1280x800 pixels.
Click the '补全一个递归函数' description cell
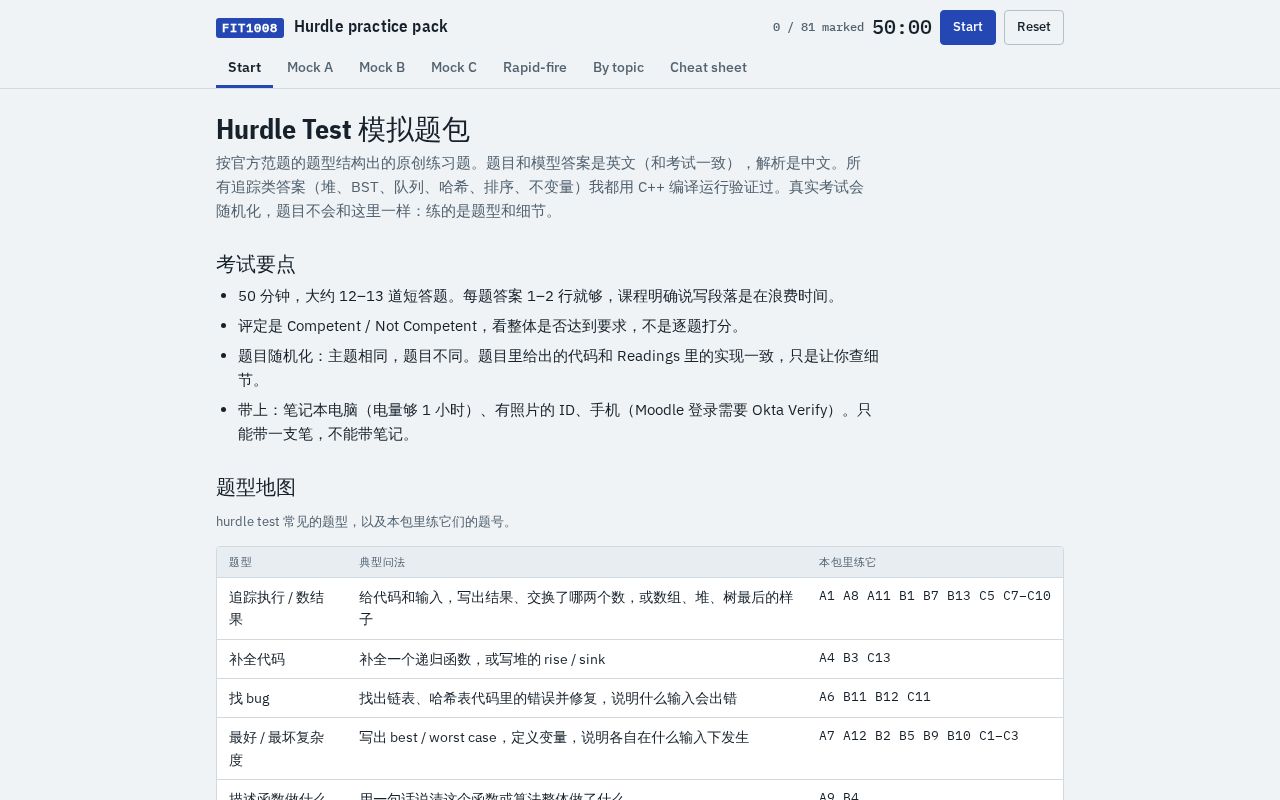pos(577,659)
